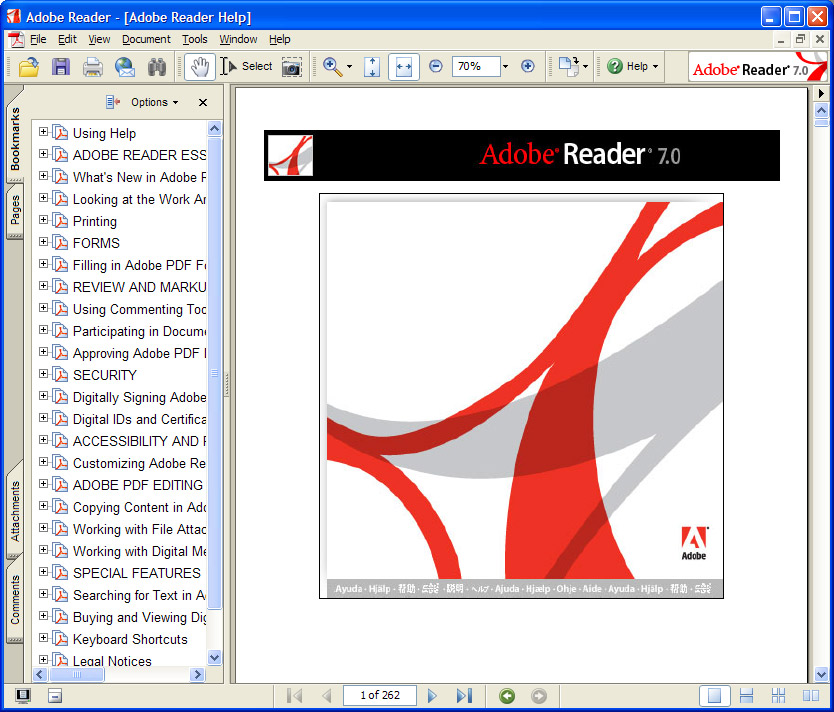Viewport: 834px width, 712px height.
Task: Click the Adobe Reader 7.0 logo button
Action: pos(758,67)
